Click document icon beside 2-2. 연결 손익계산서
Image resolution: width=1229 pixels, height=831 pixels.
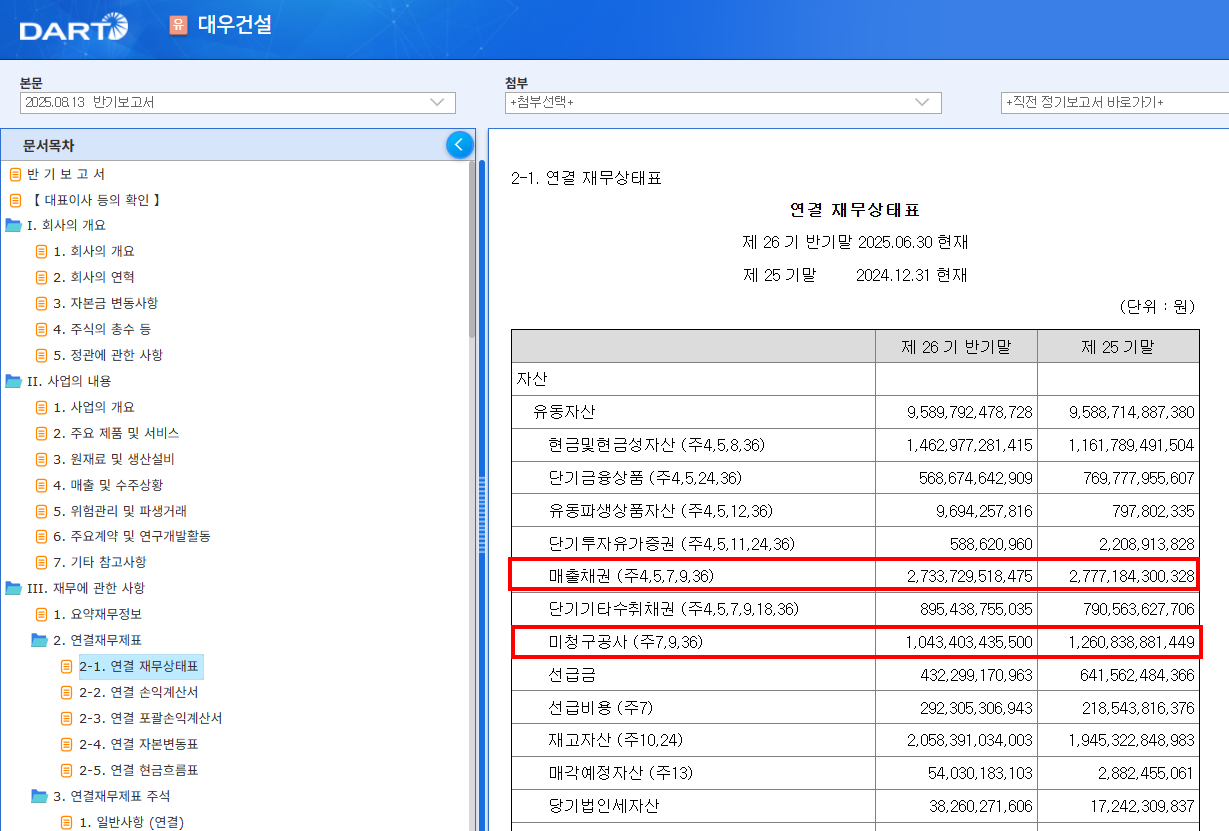pos(67,692)
